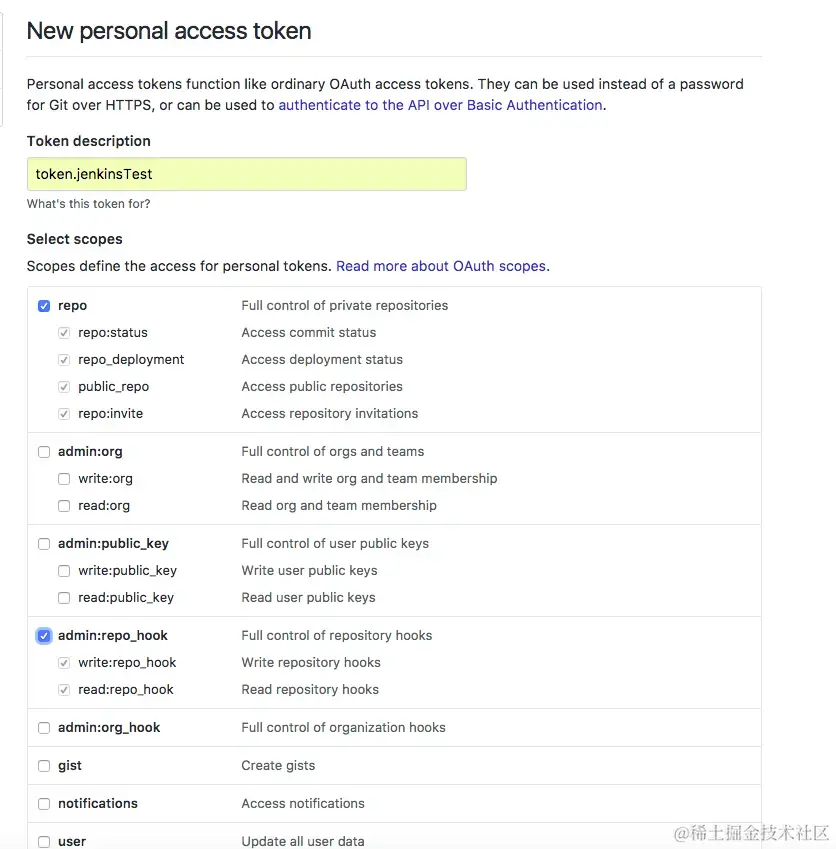This screenshot has height=849, width=836.
Task: Uncheck the write:repo_hook checkbox
Action: 64,662
